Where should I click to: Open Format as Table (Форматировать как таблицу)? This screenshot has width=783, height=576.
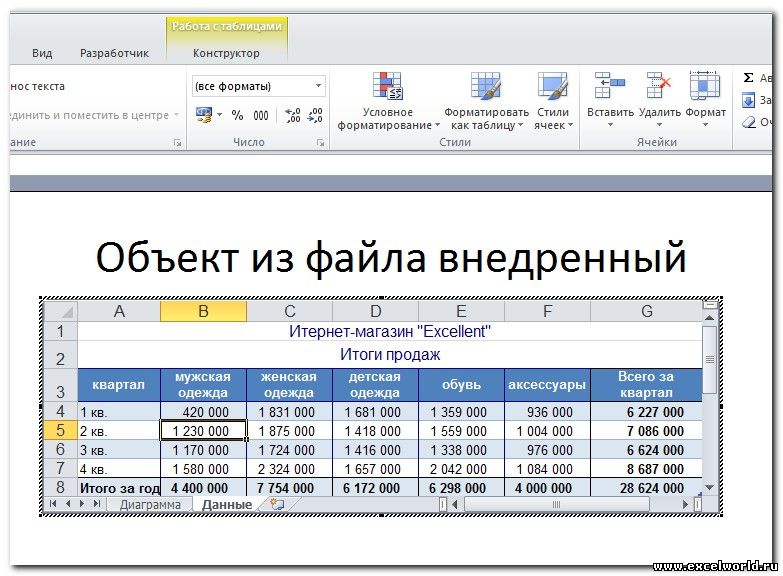pos(486,102)
